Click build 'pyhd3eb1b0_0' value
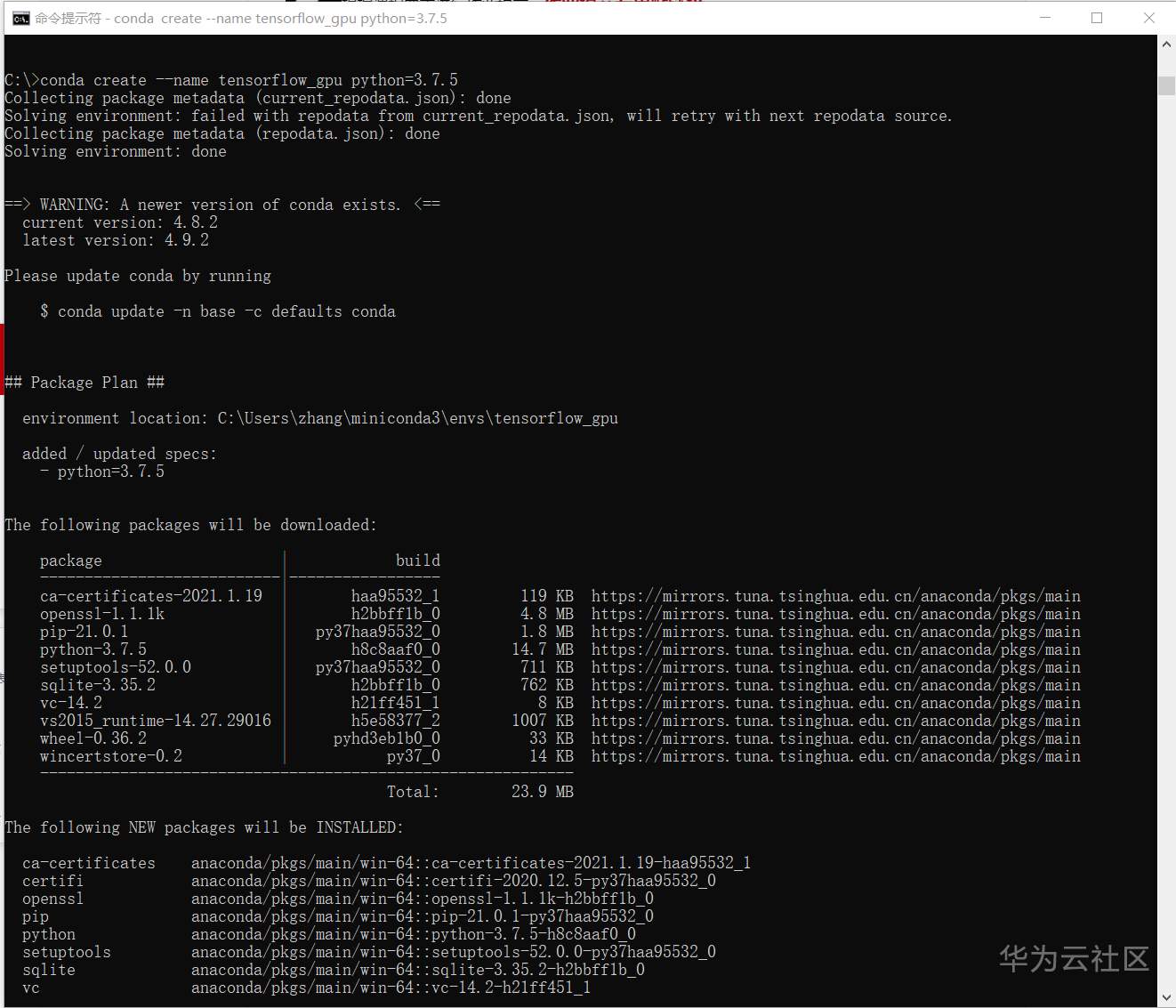 (387, 738)
